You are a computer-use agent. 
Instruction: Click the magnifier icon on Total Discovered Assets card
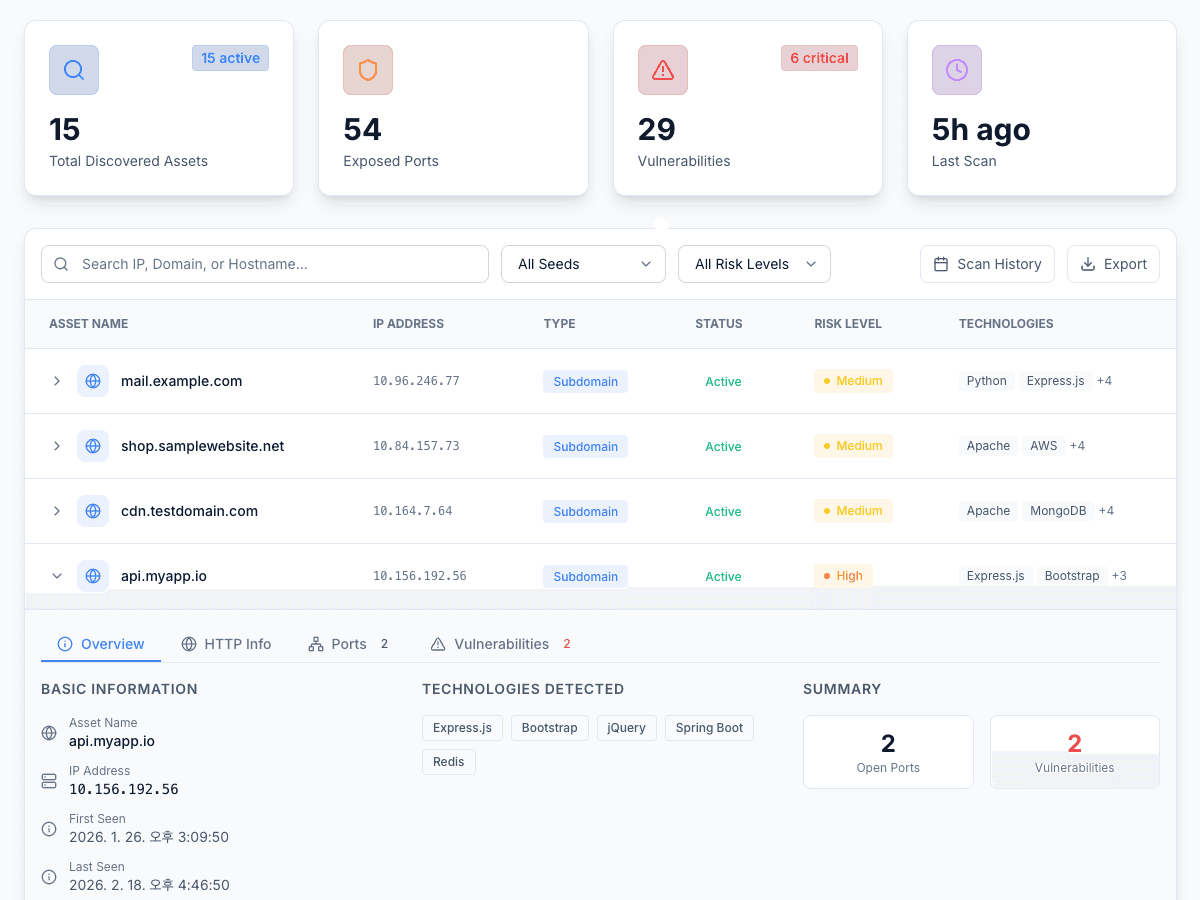tap(74, 70)
